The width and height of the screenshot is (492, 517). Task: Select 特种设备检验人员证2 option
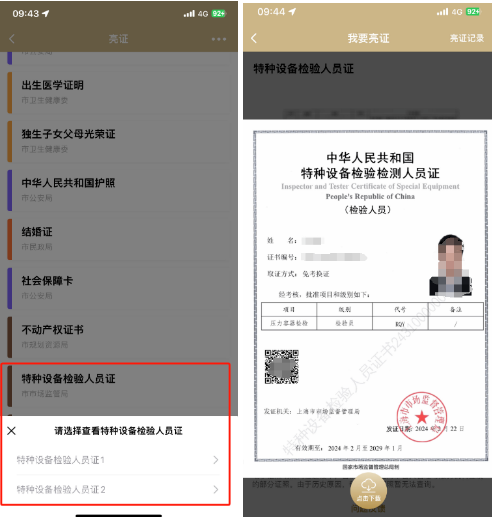[118, 489]
